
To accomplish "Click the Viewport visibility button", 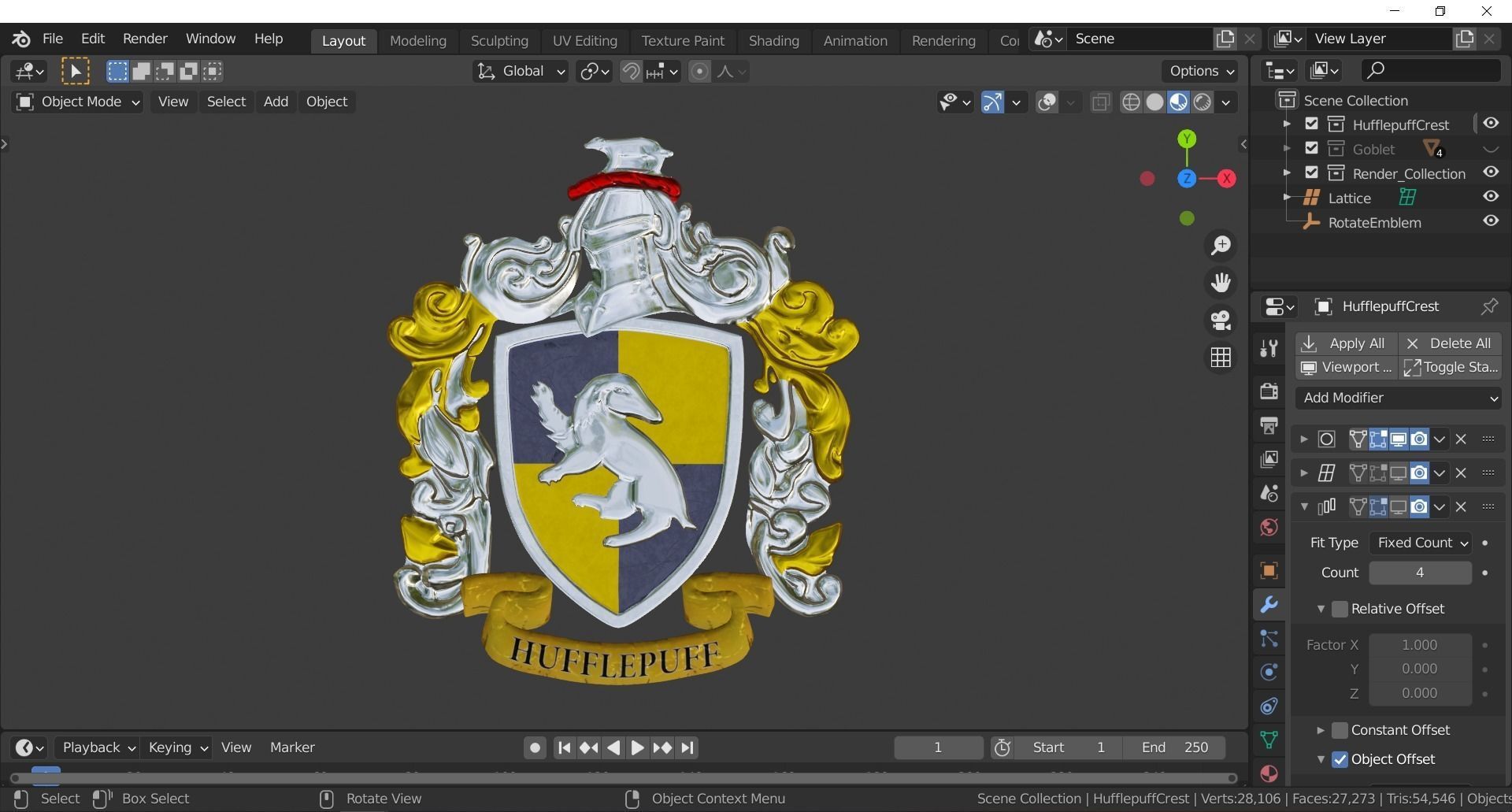I will [x=1346, y=367].
